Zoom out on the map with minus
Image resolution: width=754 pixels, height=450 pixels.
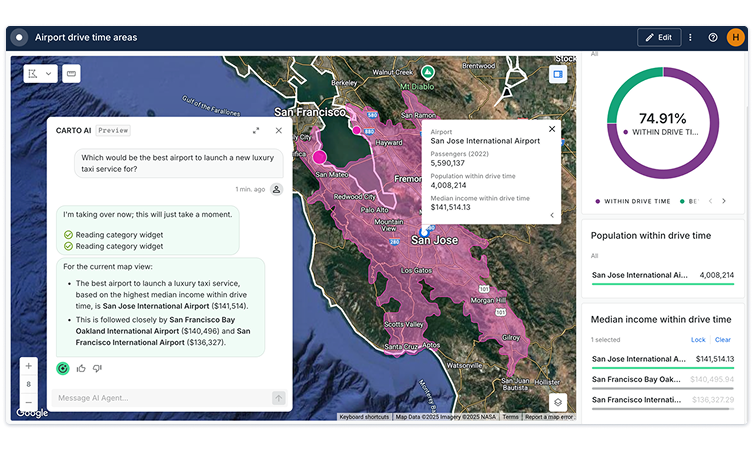point(28,402)
